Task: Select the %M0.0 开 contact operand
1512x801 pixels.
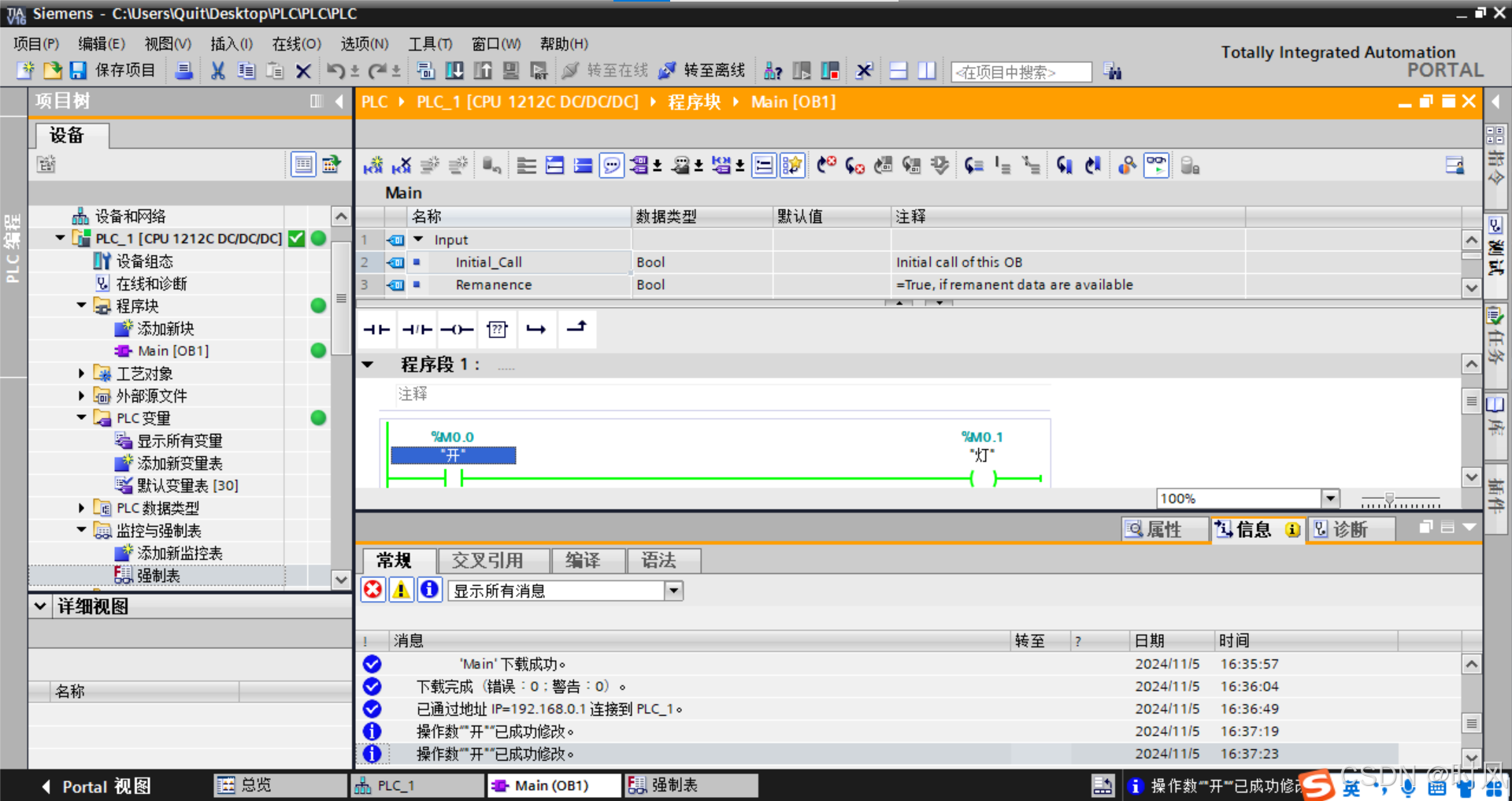Action: click(453, 455)
